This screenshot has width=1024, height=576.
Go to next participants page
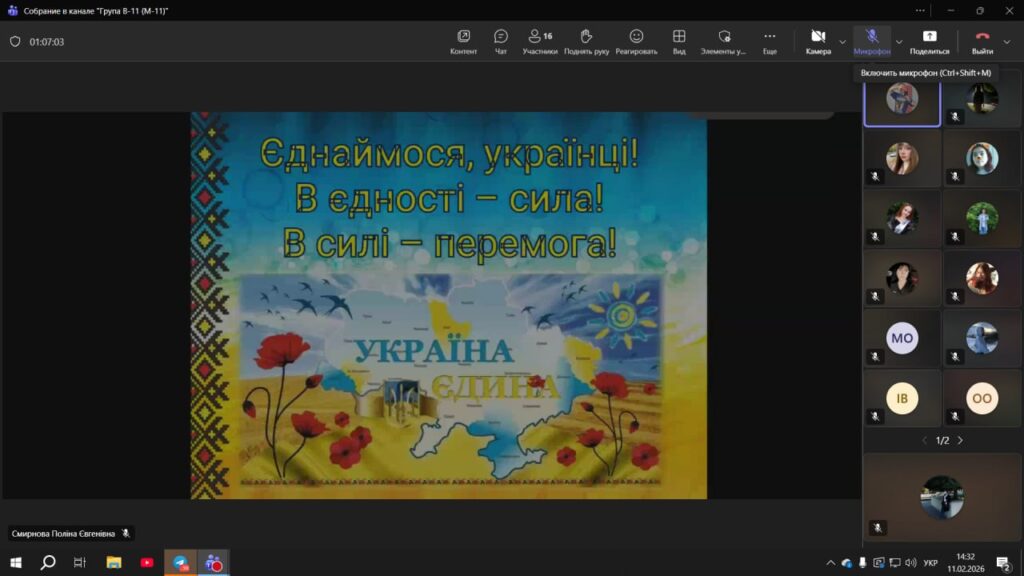pos(961,440)
